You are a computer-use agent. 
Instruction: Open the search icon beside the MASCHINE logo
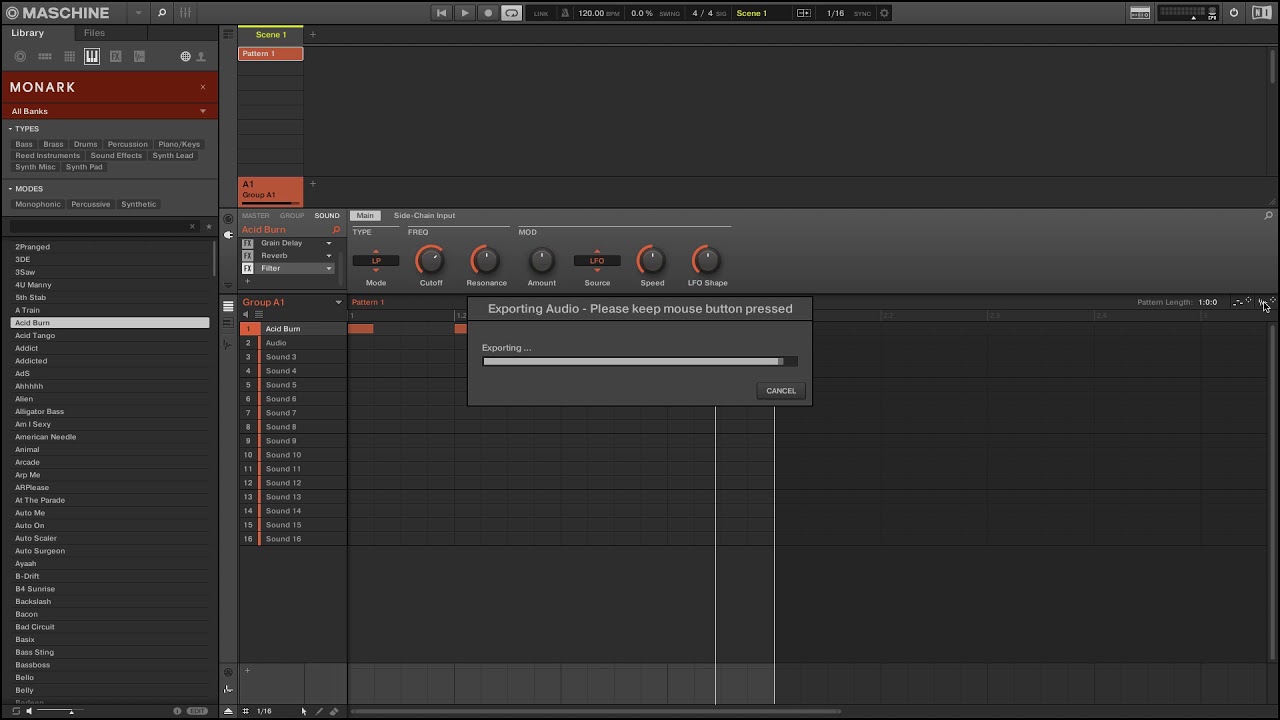pyautogui.click(x=162, y=13)
